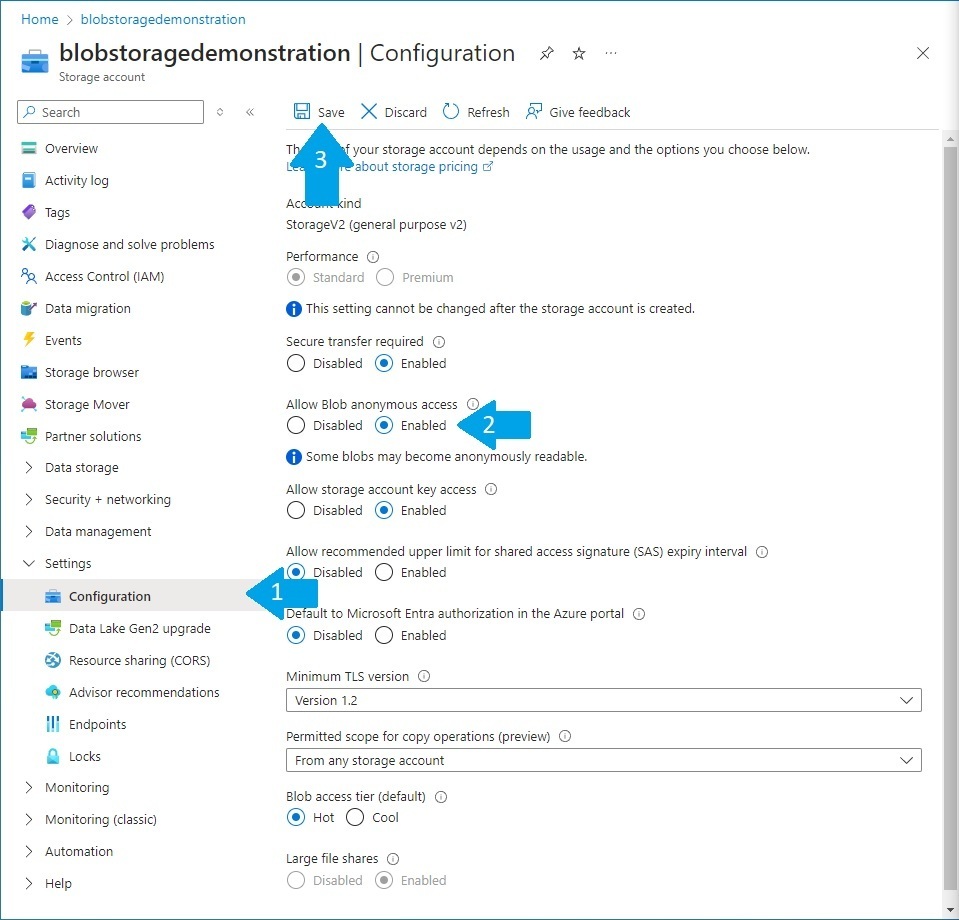Show info tooltip for Large file shares
Image resolution: width=959 pixels, height=920 pixels.
(393, 859)
